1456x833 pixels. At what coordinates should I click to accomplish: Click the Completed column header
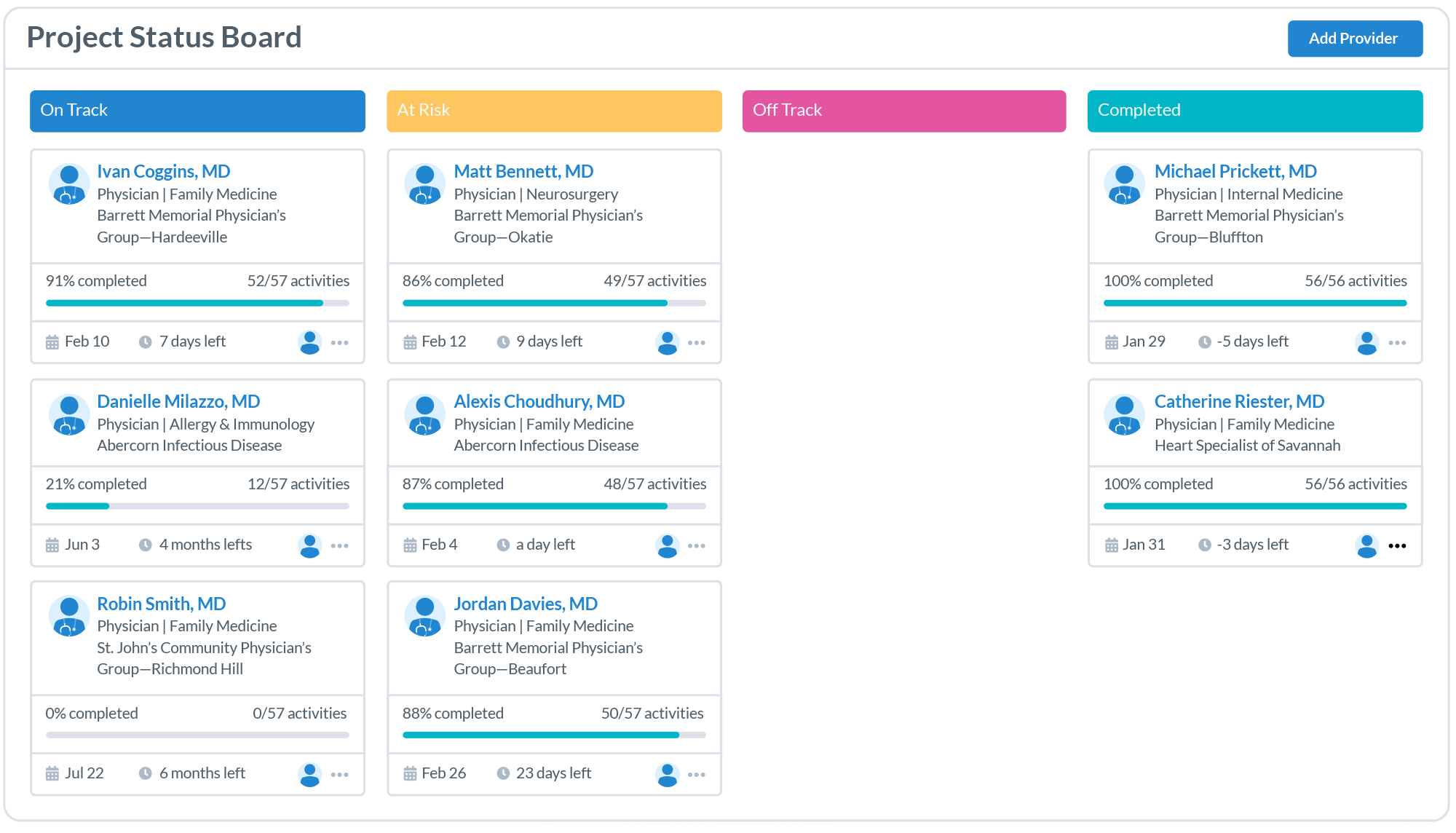pos(1254,111)
